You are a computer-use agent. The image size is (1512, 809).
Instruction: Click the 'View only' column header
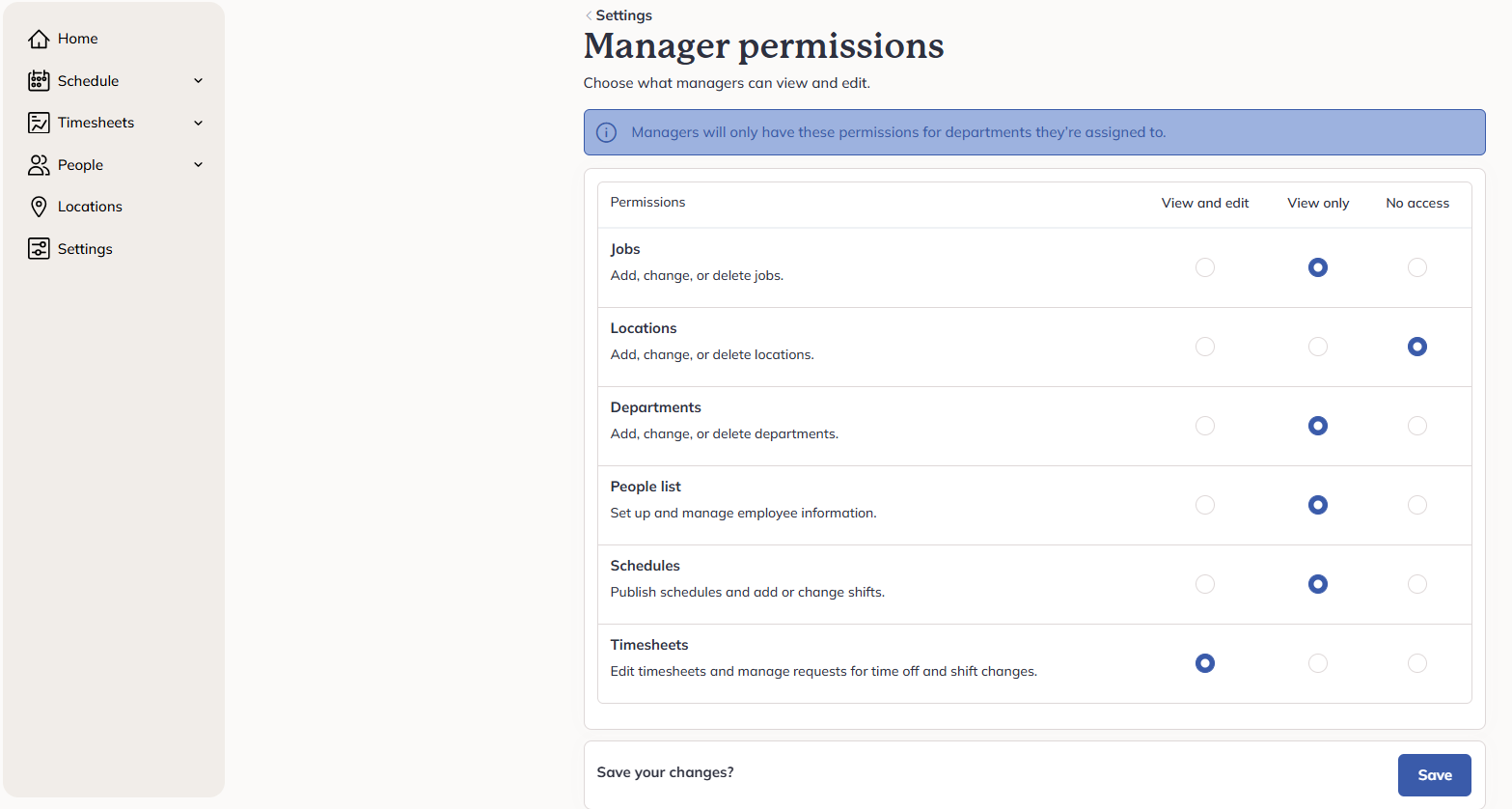coord(1318,203)
